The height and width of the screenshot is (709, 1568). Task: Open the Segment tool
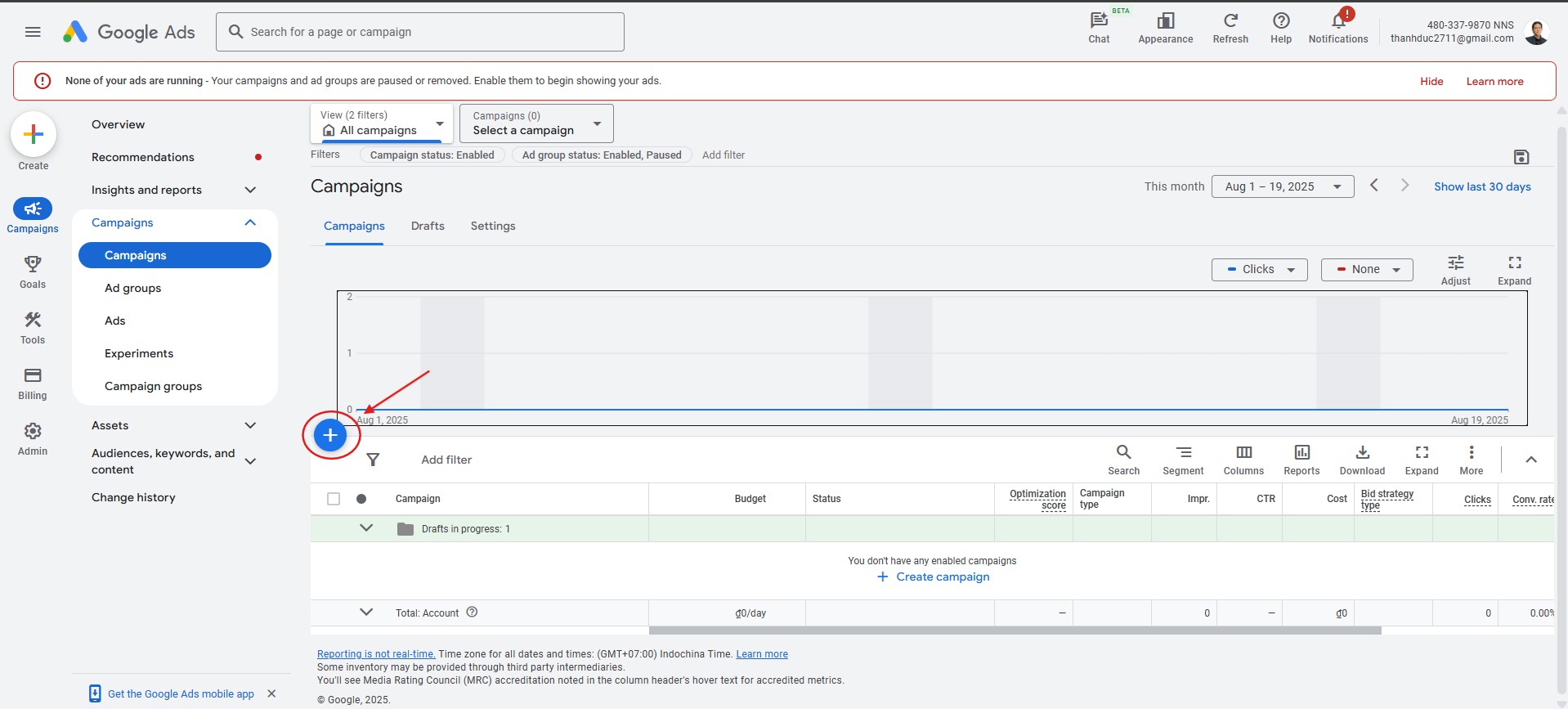tap(1182, 460)
